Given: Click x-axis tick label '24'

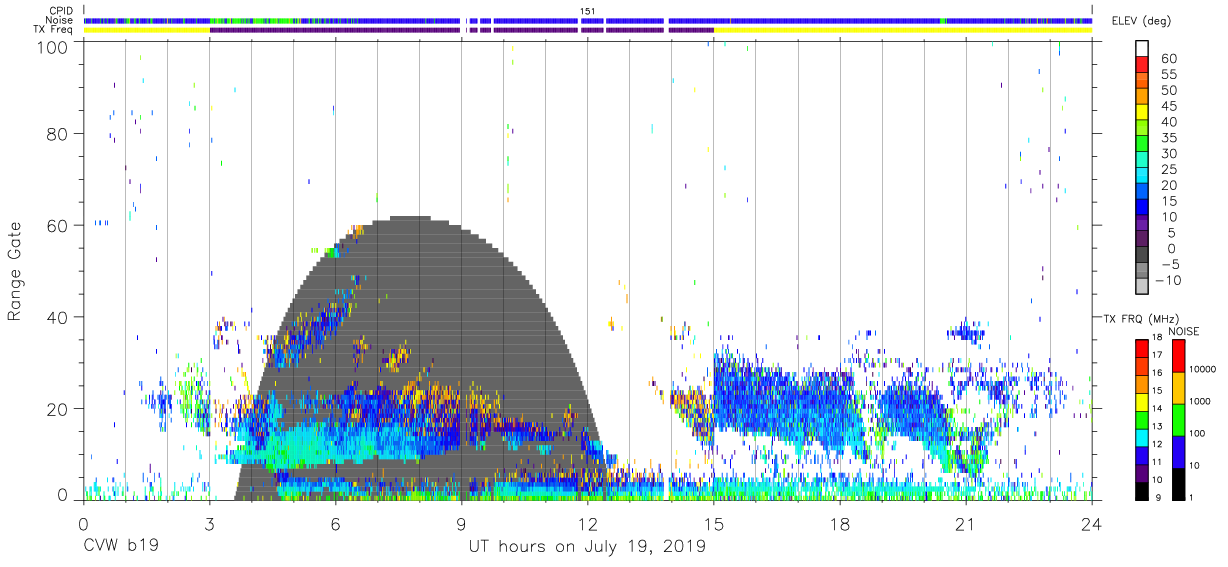Looking at the screenshot, I should (x=1091, y=522).
